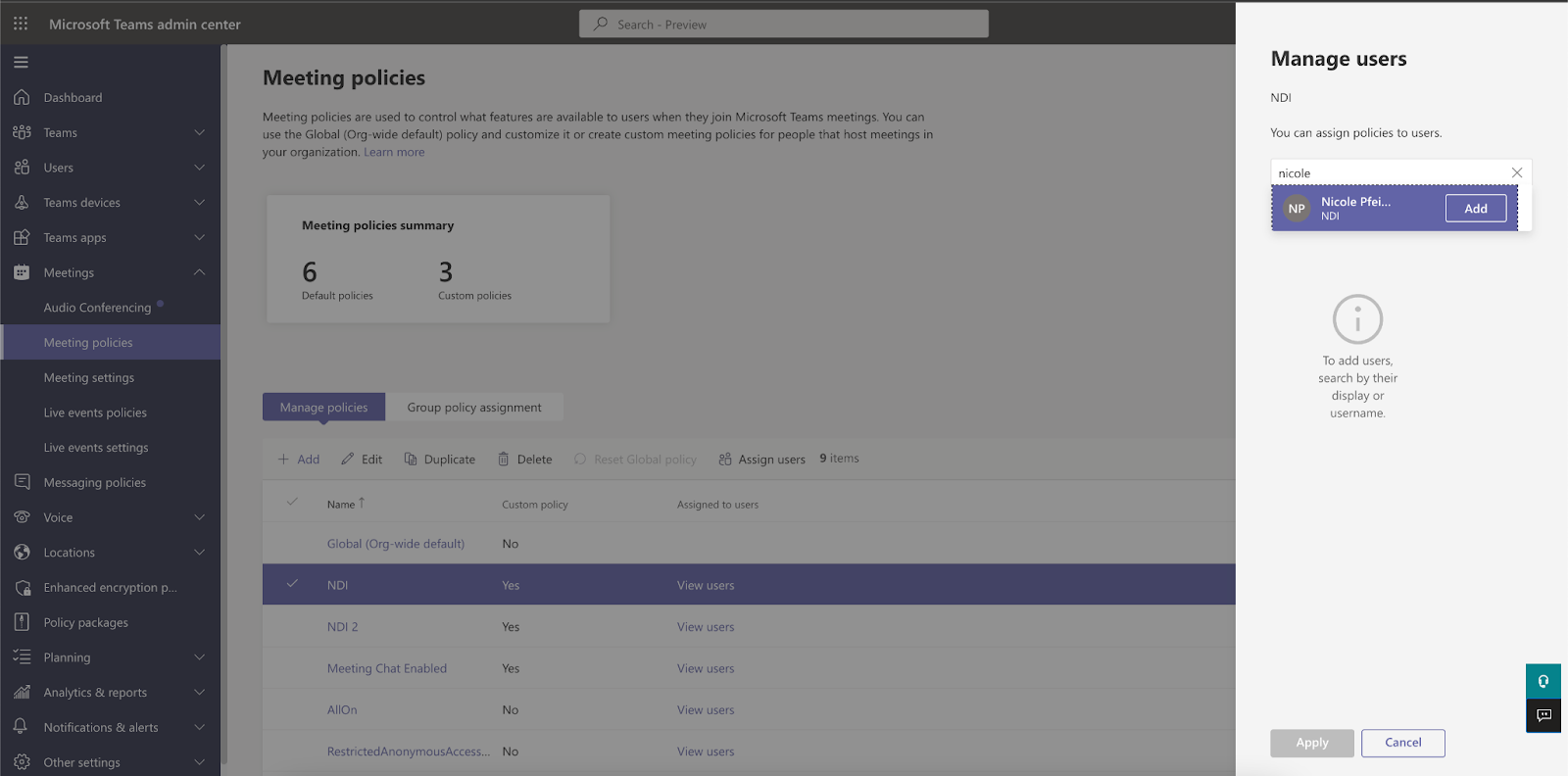1568x776 pixels.
Task: Click Assign users in the toolbar
Action: point(761,459)
